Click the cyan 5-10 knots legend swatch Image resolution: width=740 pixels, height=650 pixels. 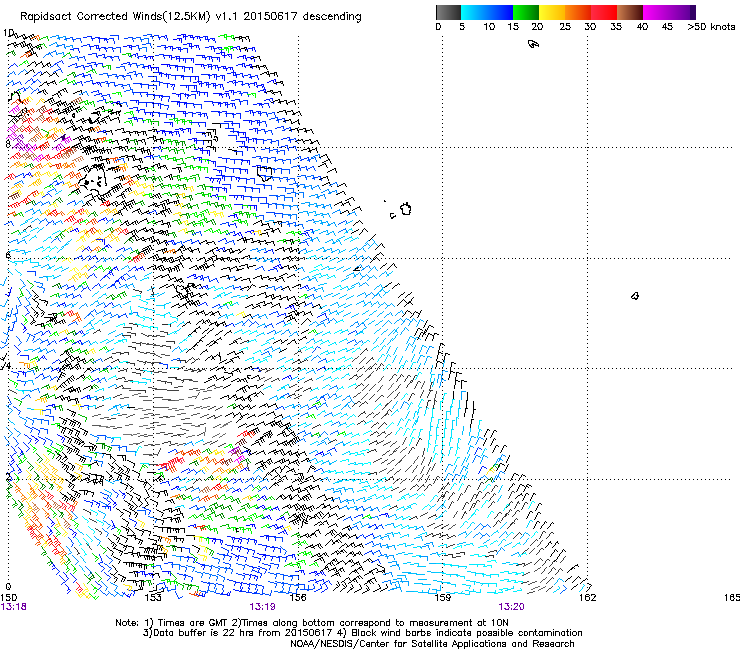coord(474,12)
